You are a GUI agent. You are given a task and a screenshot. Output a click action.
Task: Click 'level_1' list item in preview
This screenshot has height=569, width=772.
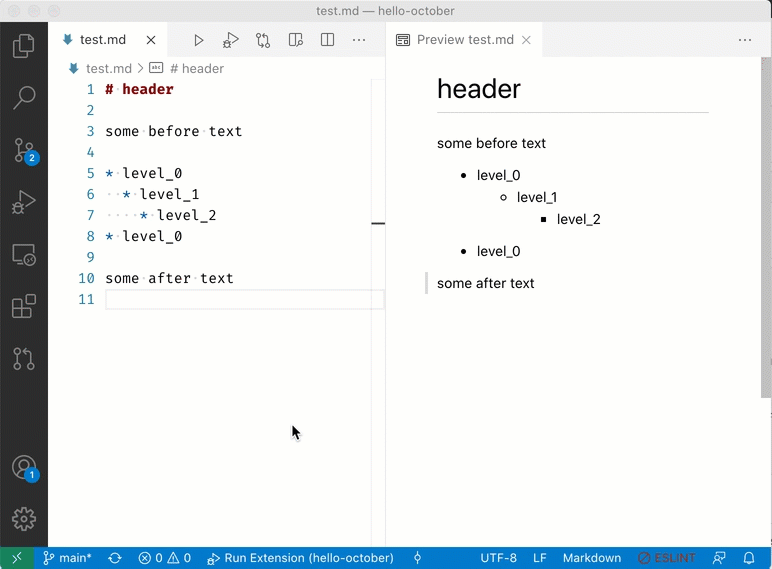[537, 197]
